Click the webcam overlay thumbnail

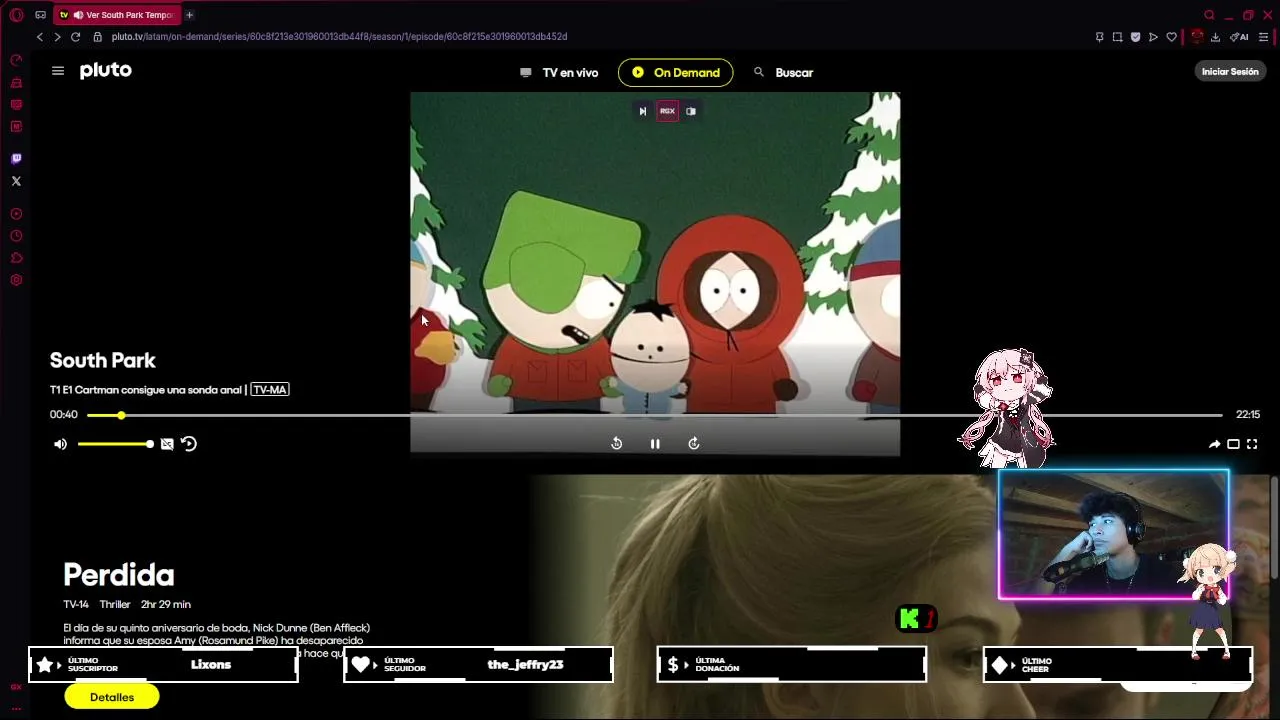tap(1113, 535)
